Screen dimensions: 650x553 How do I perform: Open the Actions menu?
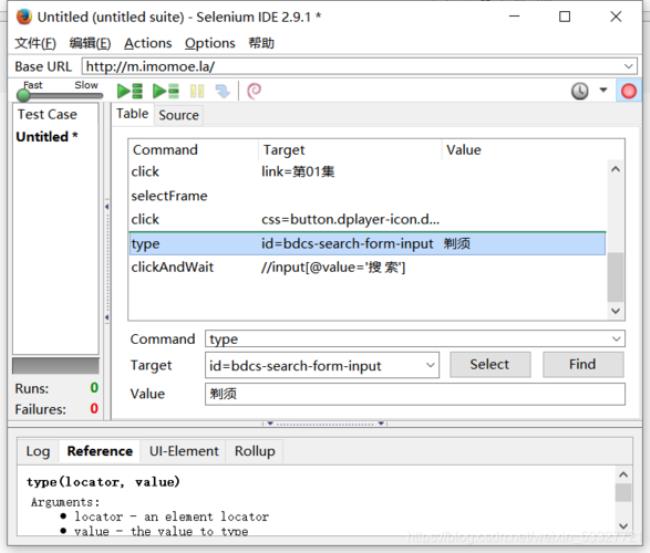148,43
